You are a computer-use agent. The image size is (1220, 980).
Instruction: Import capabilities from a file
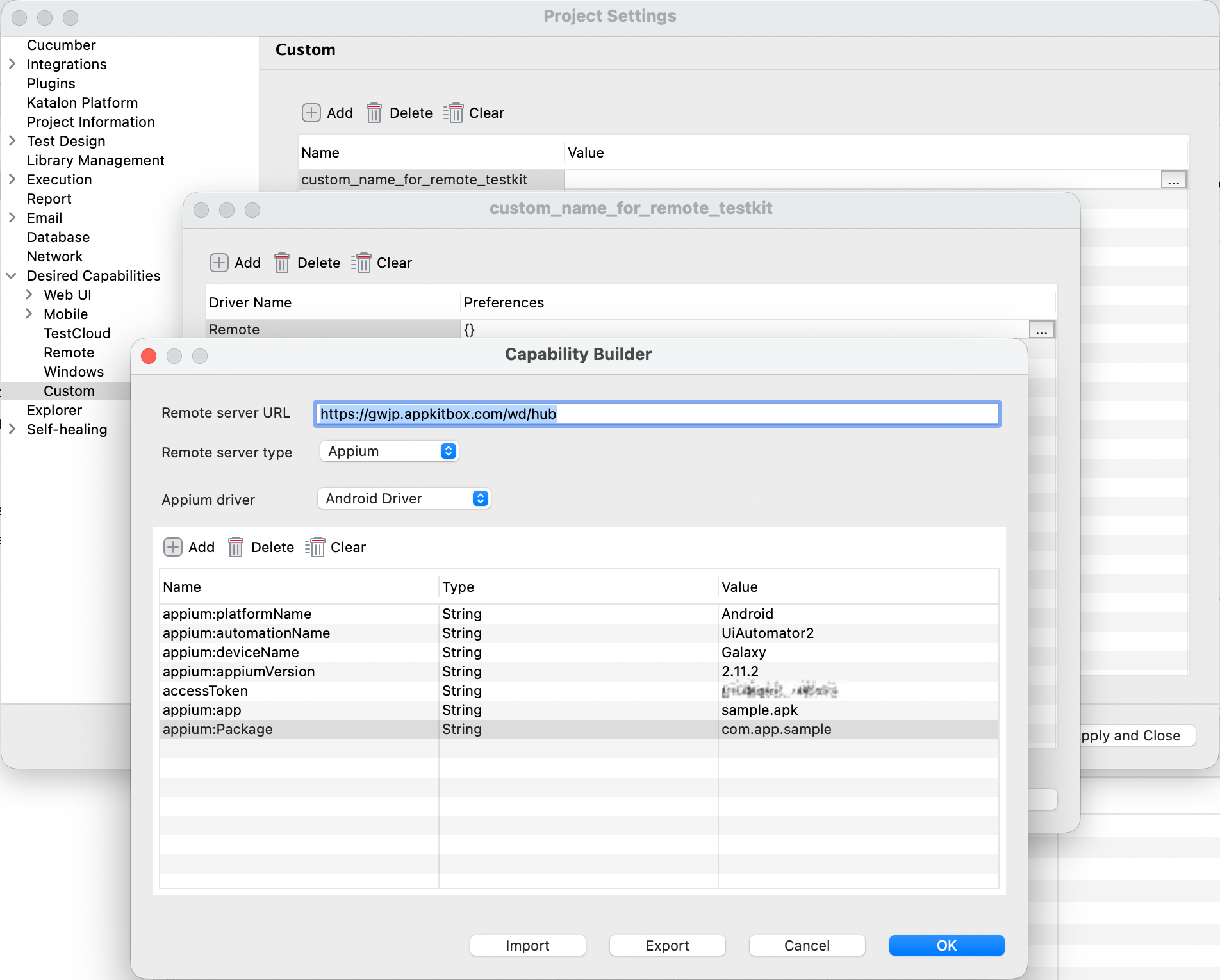click(527, 945)
